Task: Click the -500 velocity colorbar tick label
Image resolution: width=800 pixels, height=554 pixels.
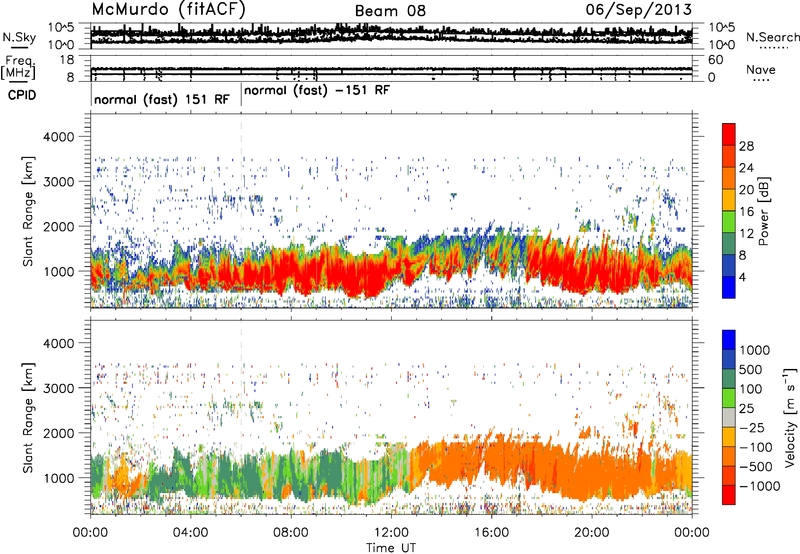Action: click(x=756, y=466)
